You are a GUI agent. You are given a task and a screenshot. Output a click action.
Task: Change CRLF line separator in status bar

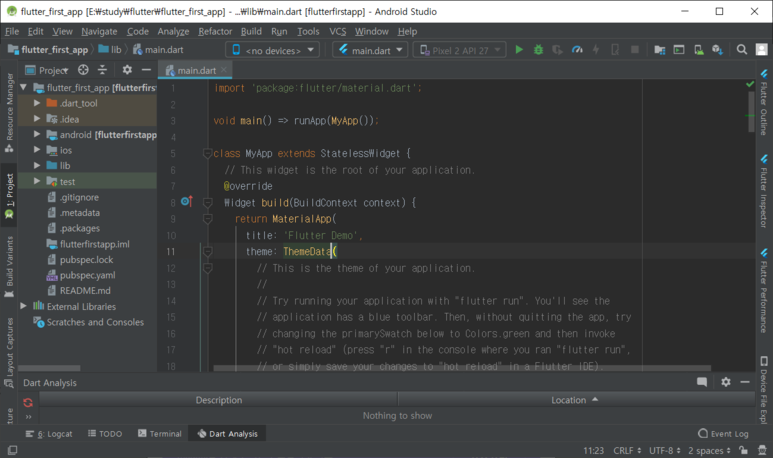627,450
